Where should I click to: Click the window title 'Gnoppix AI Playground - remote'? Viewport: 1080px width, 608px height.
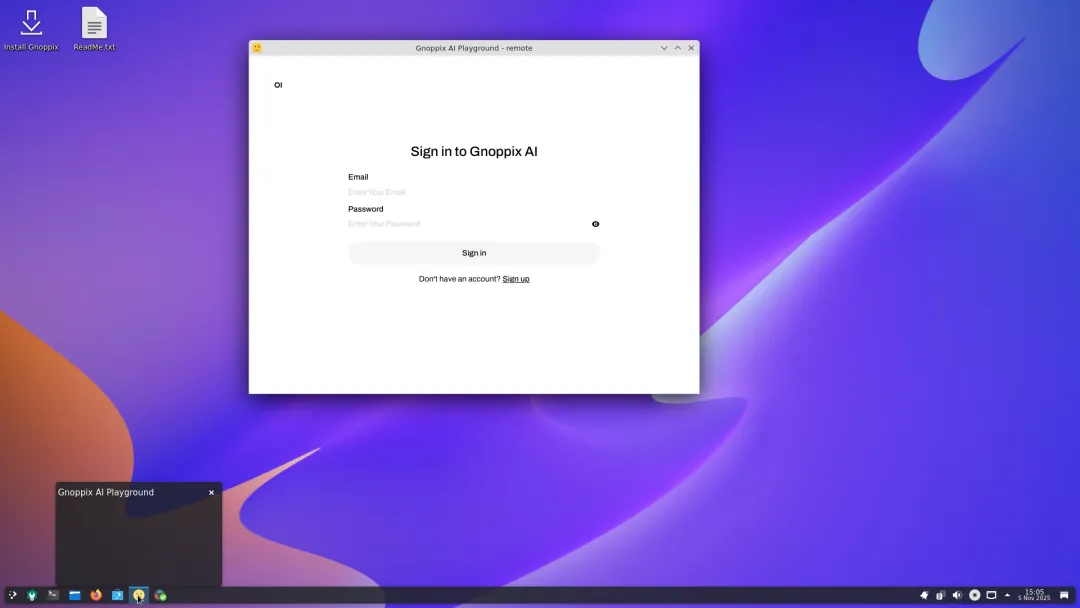coord(474,48)
